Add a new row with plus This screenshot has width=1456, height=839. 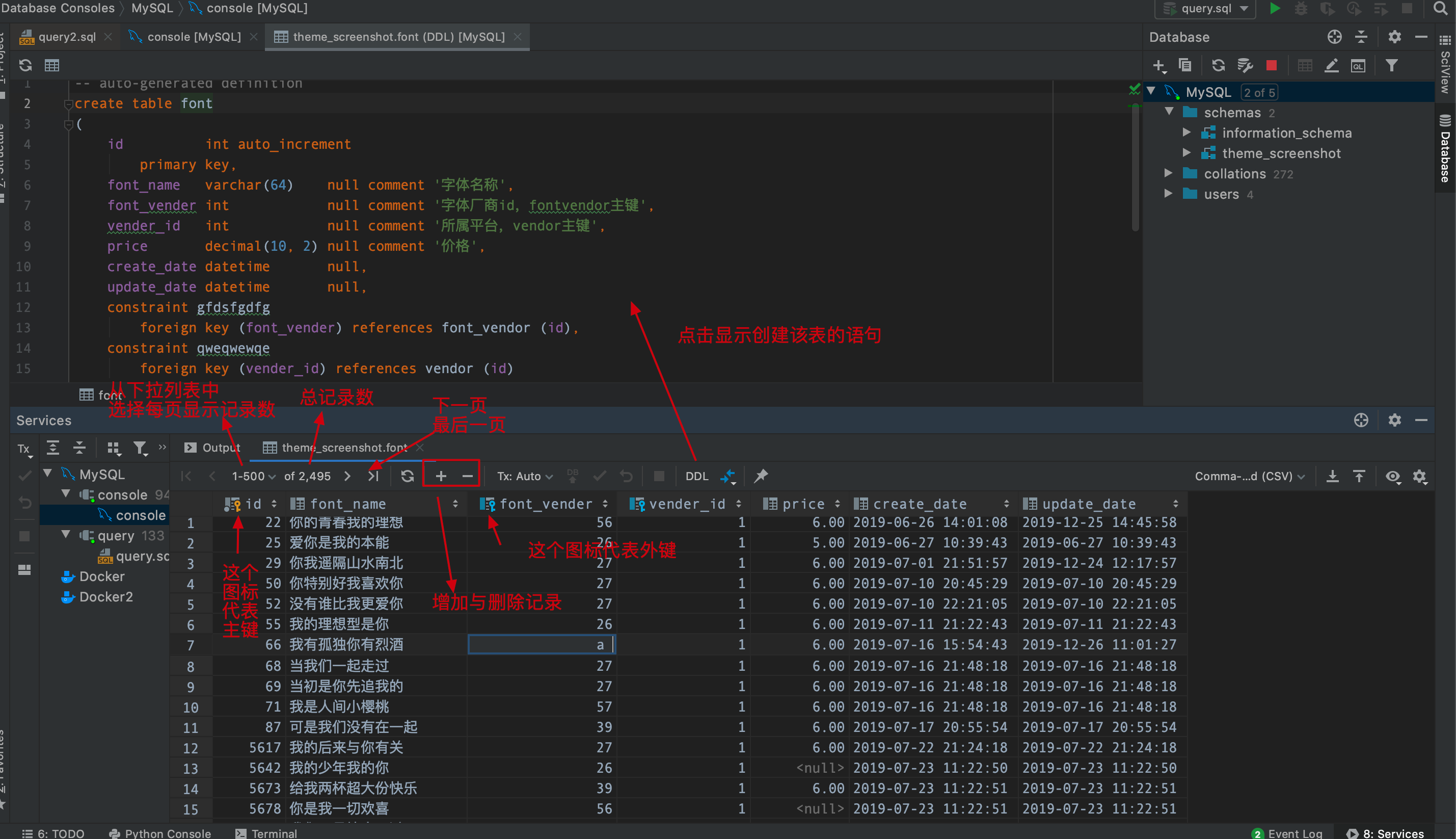point(441,476)
